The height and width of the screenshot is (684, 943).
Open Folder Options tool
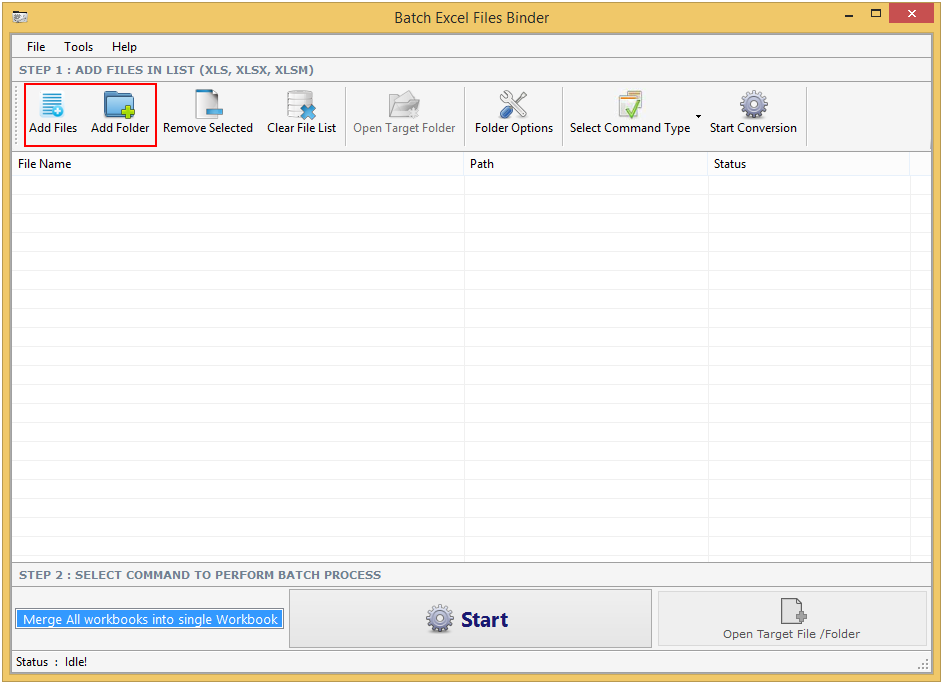[x=514, y=114]
